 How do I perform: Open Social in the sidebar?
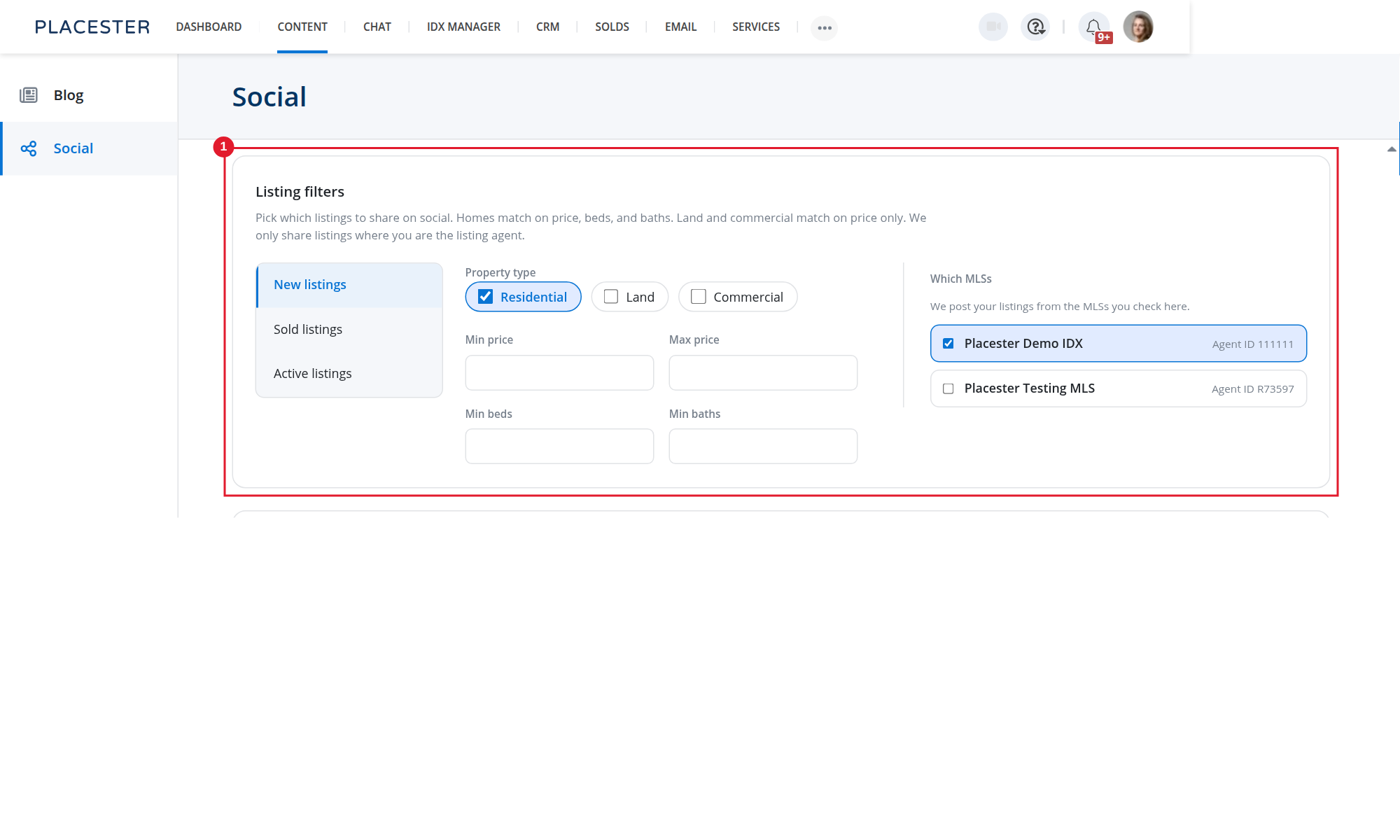click(x=89, y=148)
